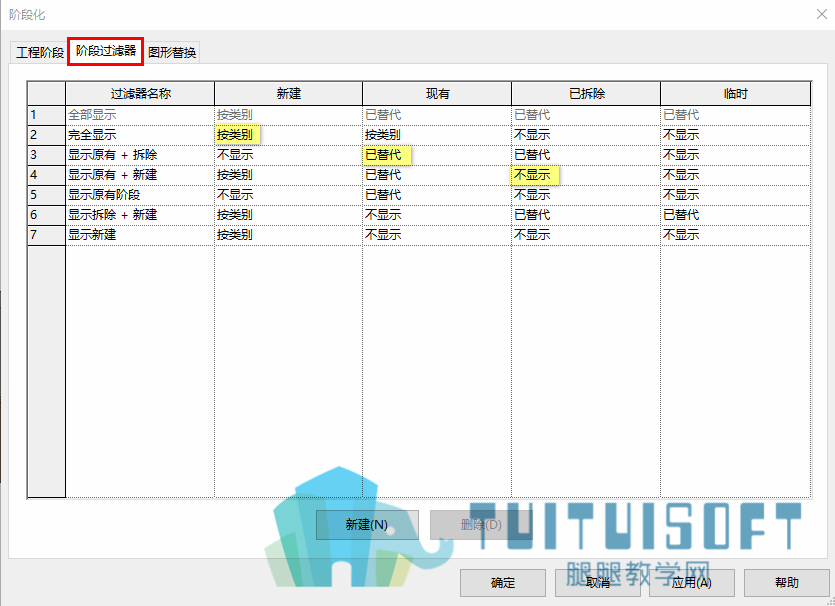
Task: Open 新建 cell of 显示原有 + 拆除 row
Action: pos(289,155)
